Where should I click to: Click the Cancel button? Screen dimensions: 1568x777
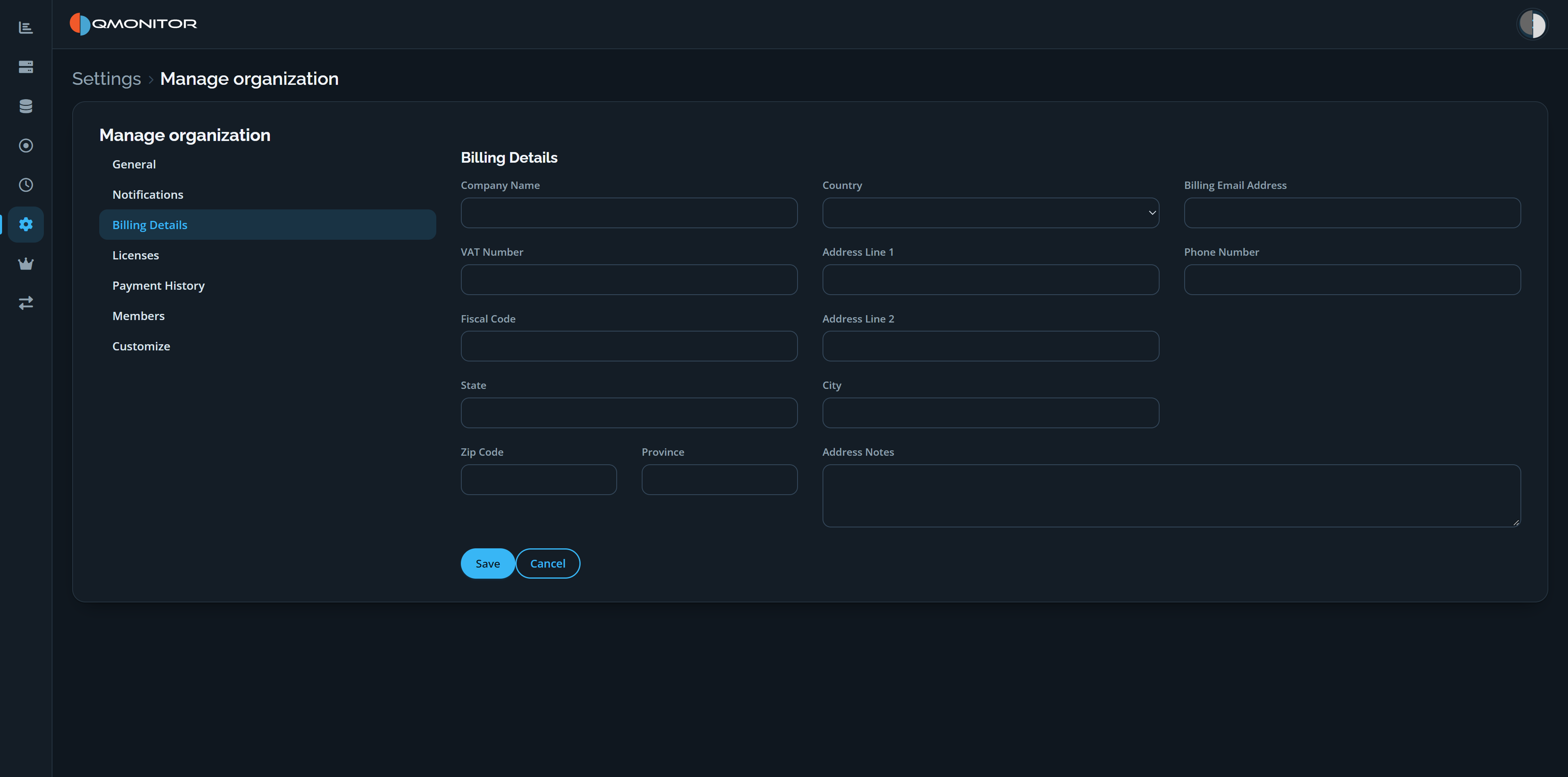tap(547, 563)
